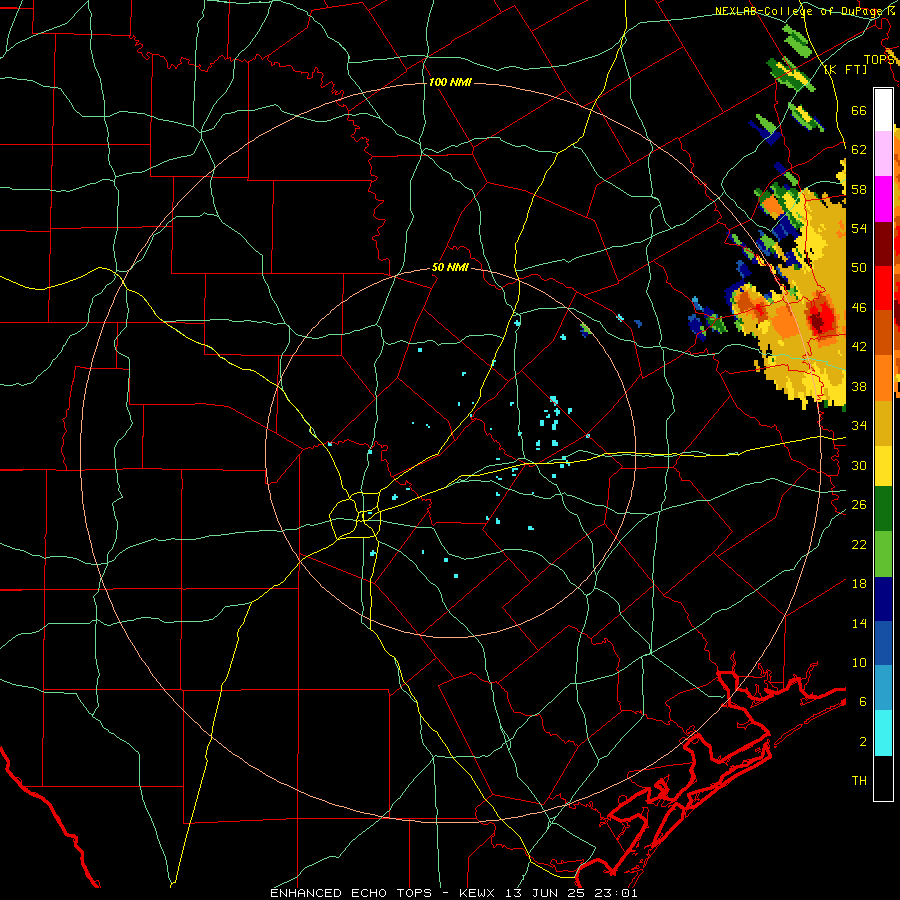900x900 pixels.
Task: Click the 13 JUN 25 date stamp
Action: point(546,893)
